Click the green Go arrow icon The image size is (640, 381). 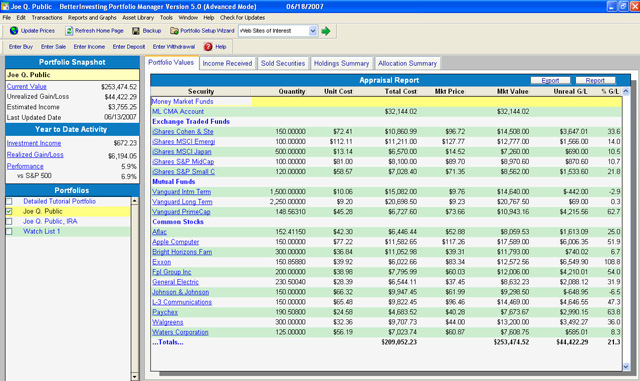click(x=326, y=31)
